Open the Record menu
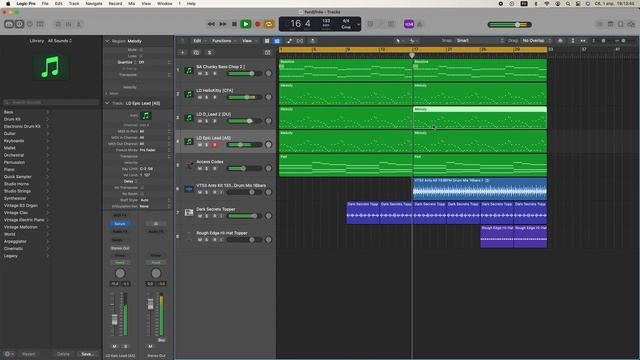Screen dimensions: 640x360 (115, 4)
